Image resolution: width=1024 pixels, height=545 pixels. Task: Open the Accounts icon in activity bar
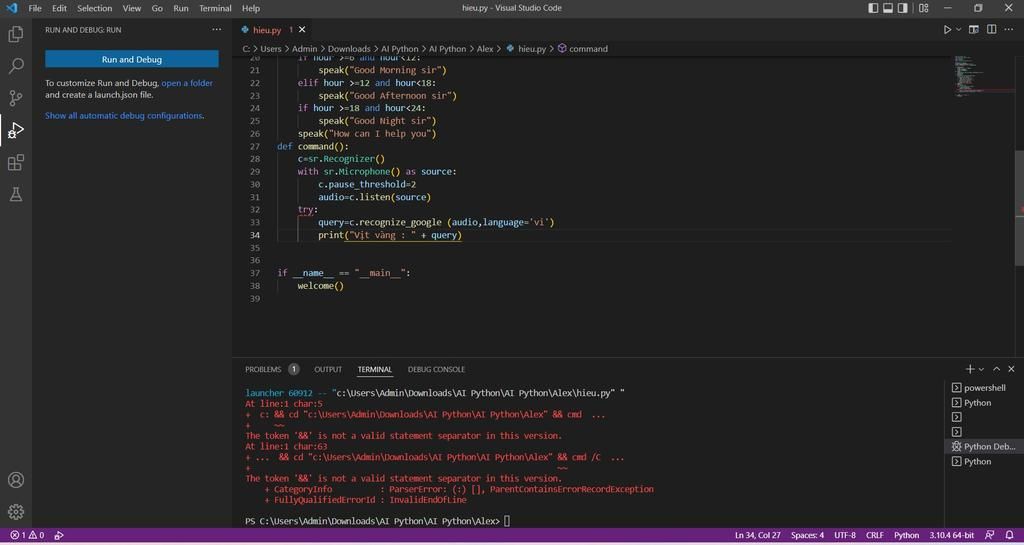pyautogui.click(x=16, y=480)
